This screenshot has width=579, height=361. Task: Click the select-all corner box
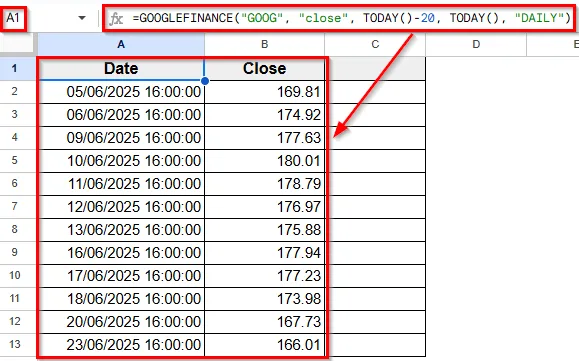pyautogui.click(x=18, y=44)
